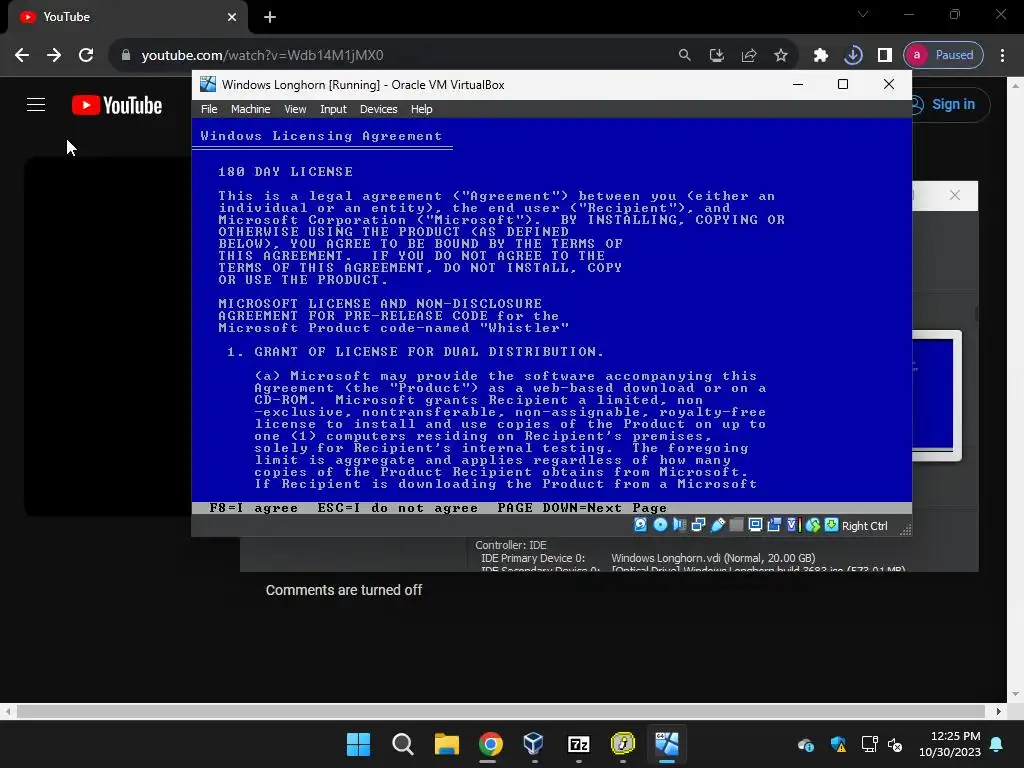Select the YouTube browser tab
The height and width of the screenshot is (768, 1024).
pyautogui.click(x=128, y=17)
